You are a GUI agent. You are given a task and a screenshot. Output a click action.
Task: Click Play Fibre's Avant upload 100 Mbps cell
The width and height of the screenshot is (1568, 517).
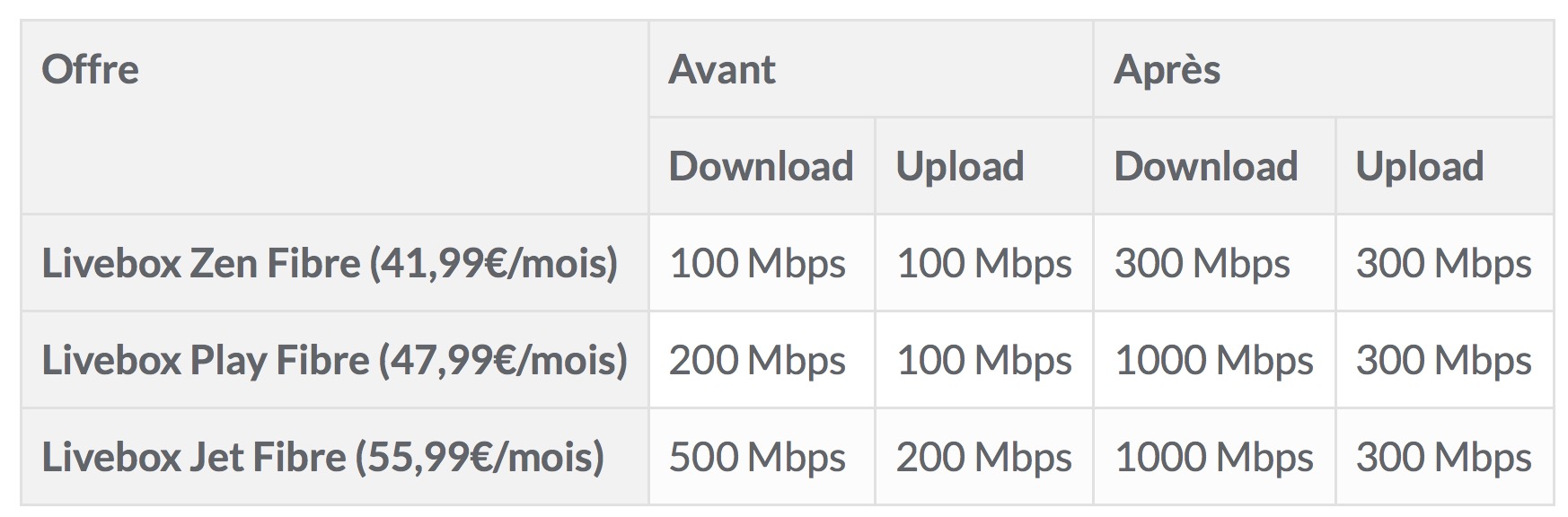pos(983,361)
